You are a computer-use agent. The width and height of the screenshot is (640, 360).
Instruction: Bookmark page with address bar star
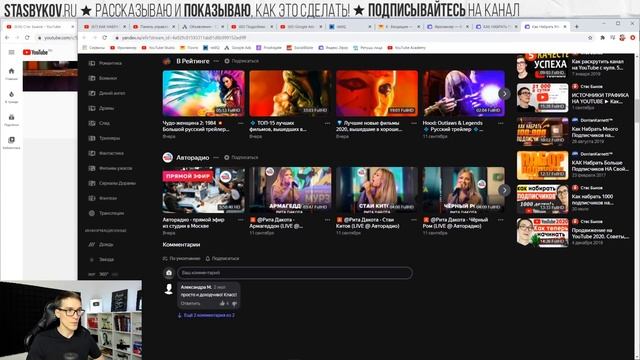point(590,38)
